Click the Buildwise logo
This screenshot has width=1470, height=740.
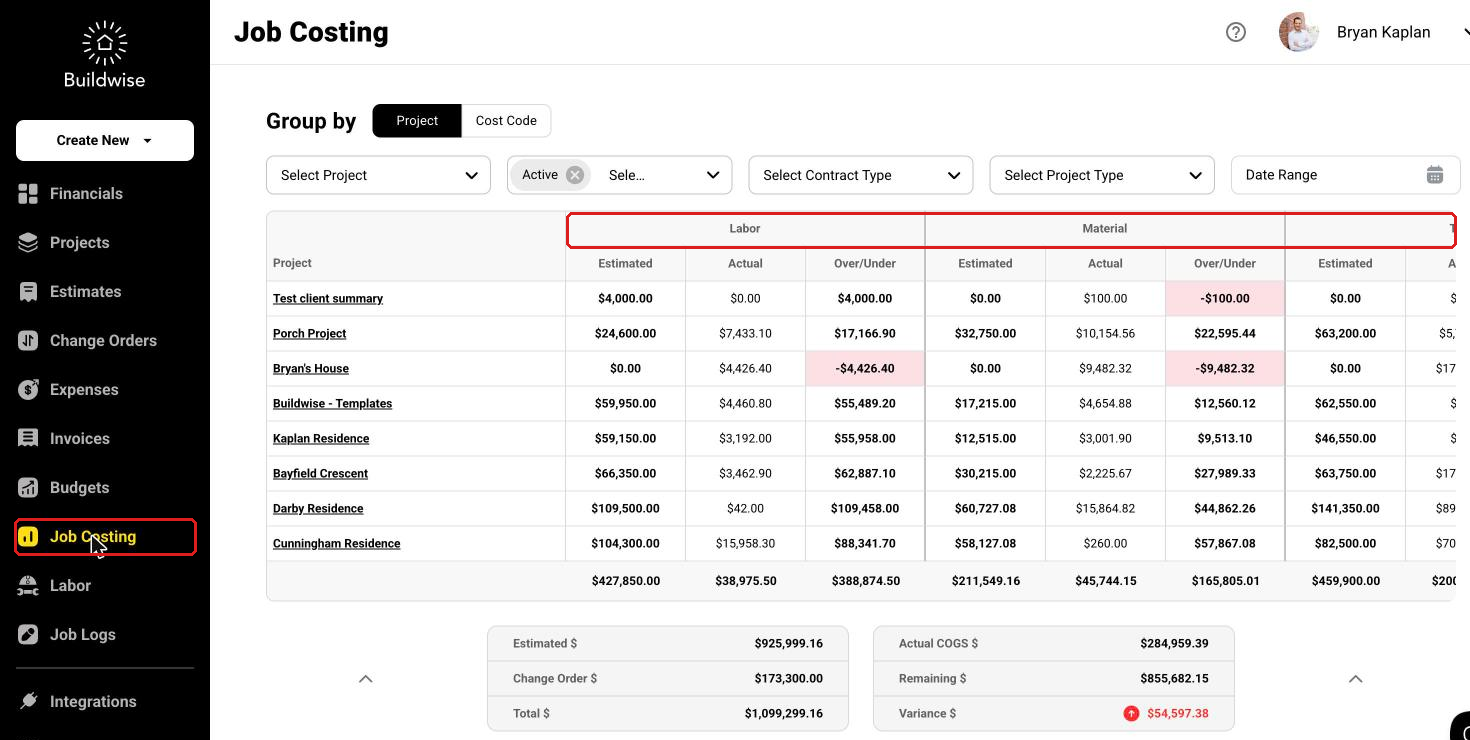pos(104,55)
